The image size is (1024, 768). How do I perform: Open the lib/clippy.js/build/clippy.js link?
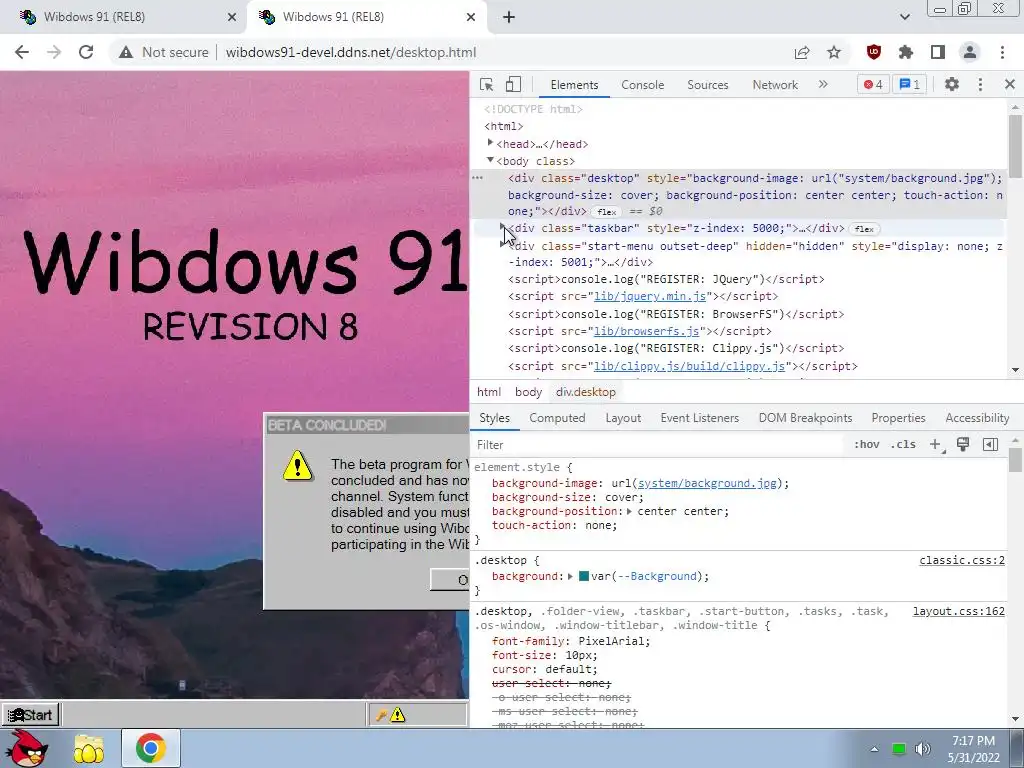(689, 366)
